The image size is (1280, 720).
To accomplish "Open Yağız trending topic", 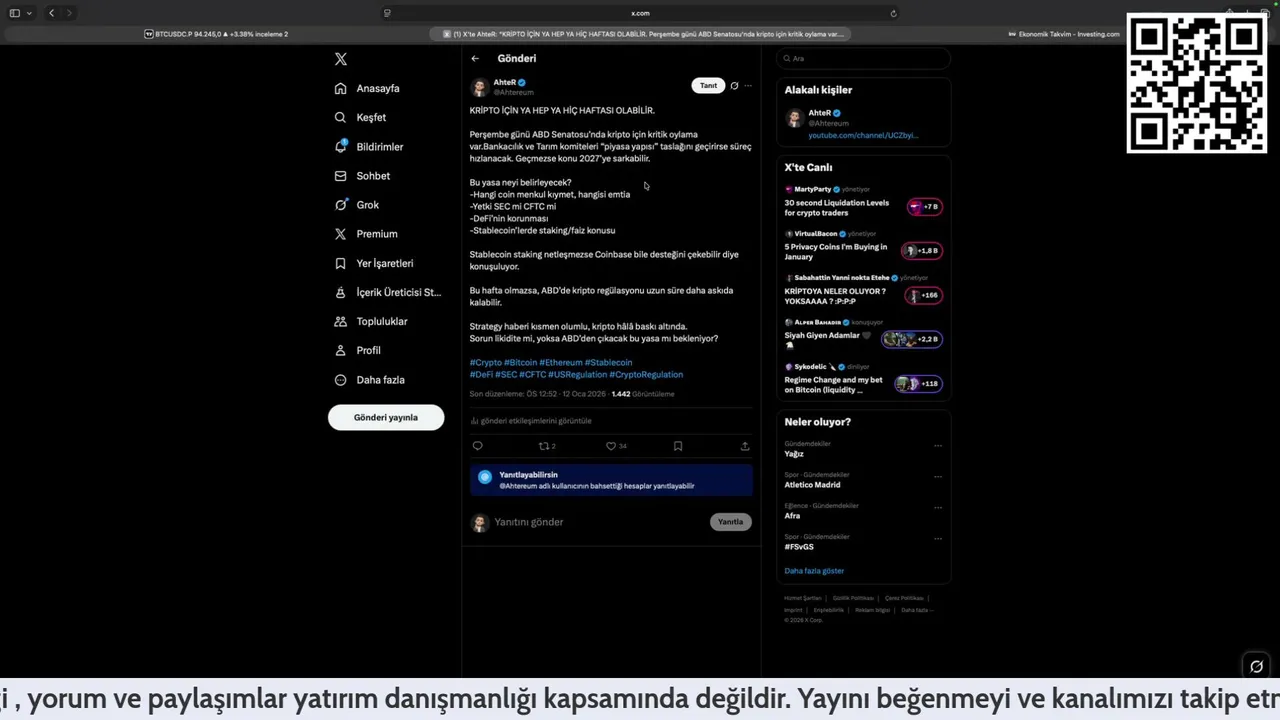I will (794, 454).
